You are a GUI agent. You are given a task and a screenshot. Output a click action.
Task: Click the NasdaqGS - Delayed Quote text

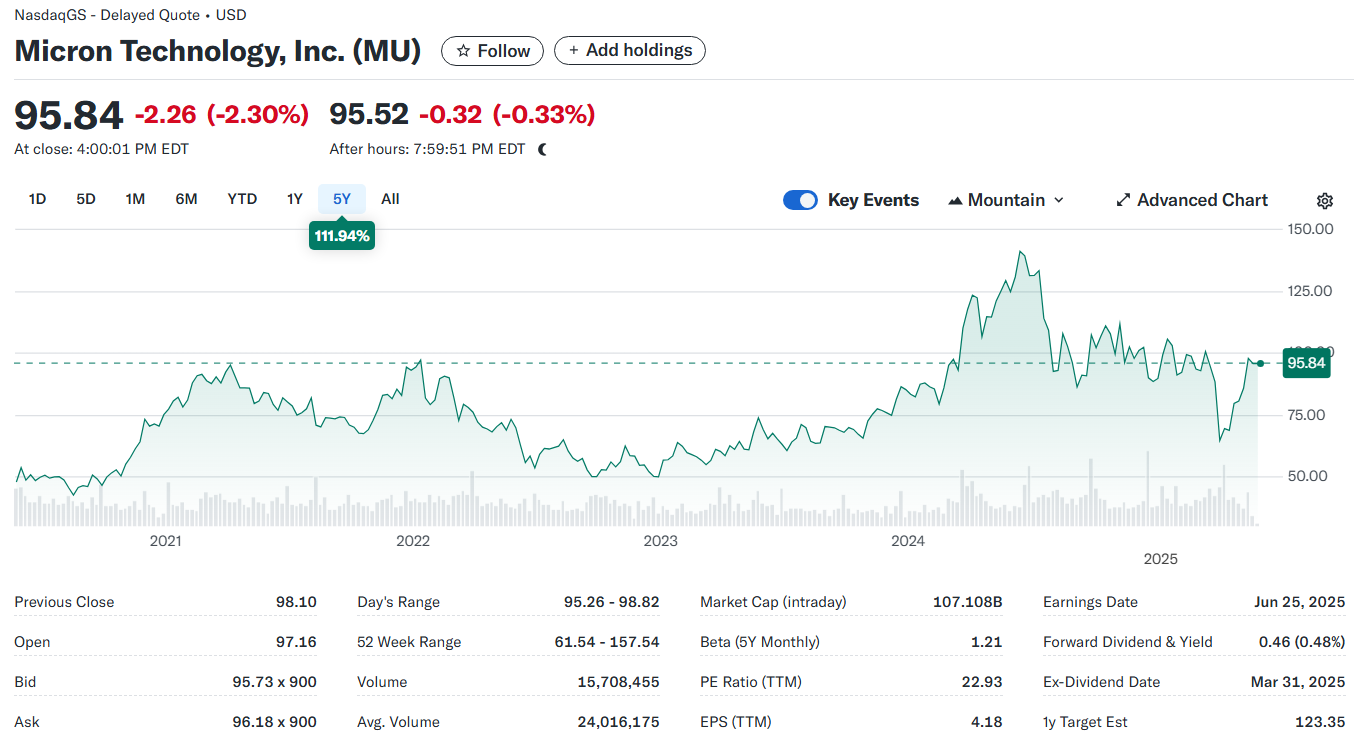(x=107, y=15)
